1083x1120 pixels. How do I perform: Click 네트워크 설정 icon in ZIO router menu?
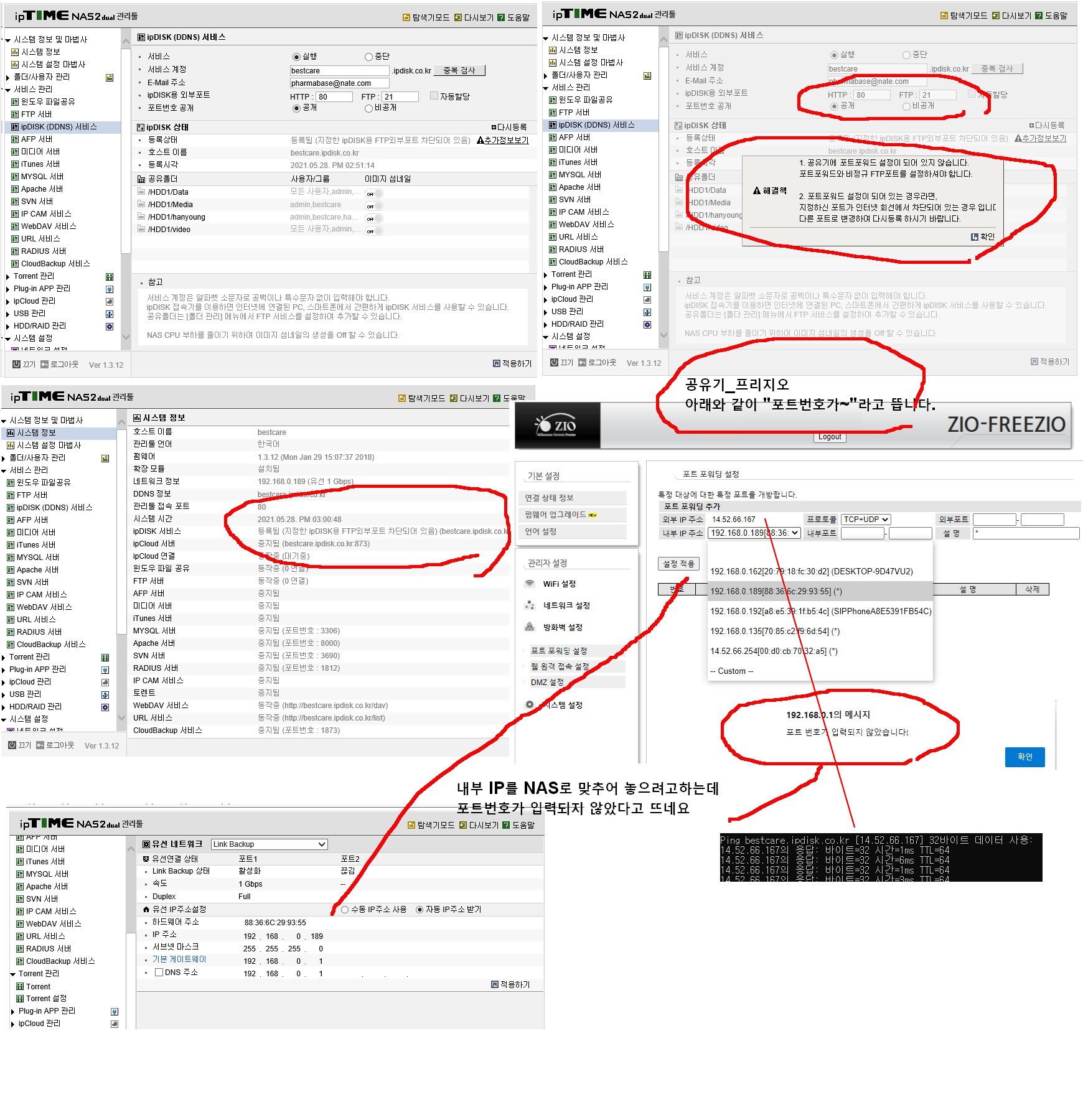click(530, 605)
